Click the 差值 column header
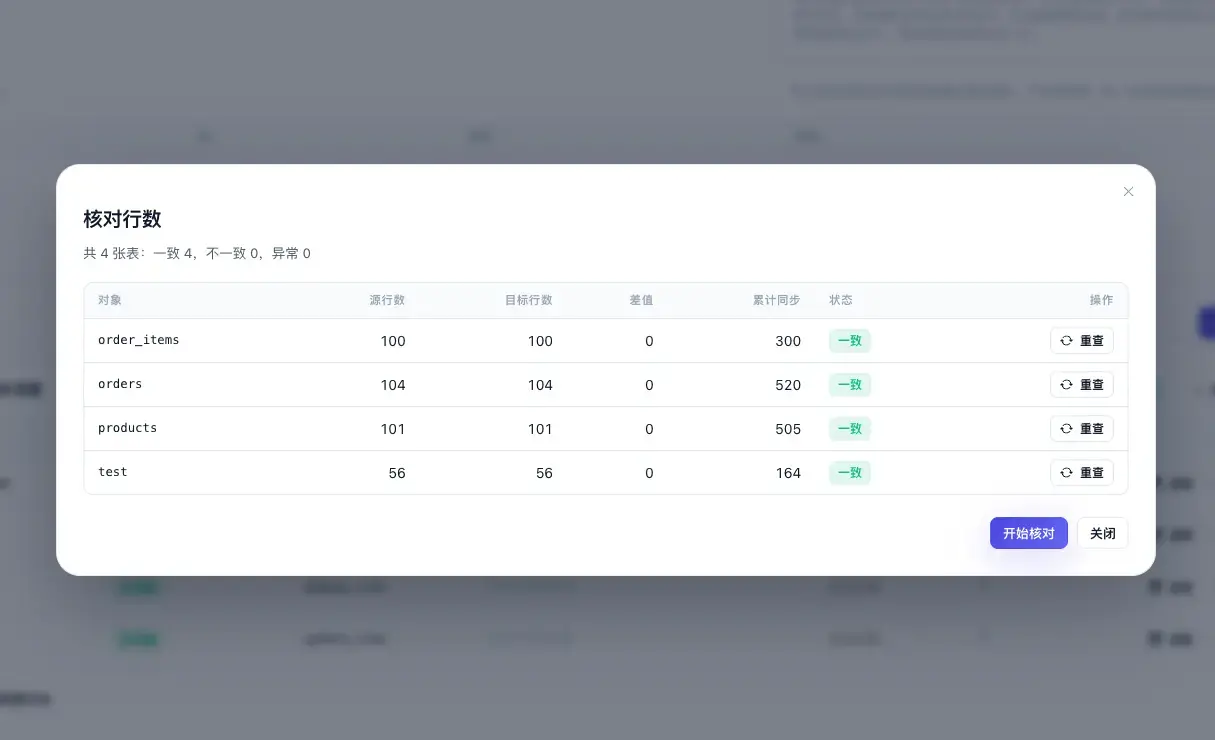 [x=641, y=300]
